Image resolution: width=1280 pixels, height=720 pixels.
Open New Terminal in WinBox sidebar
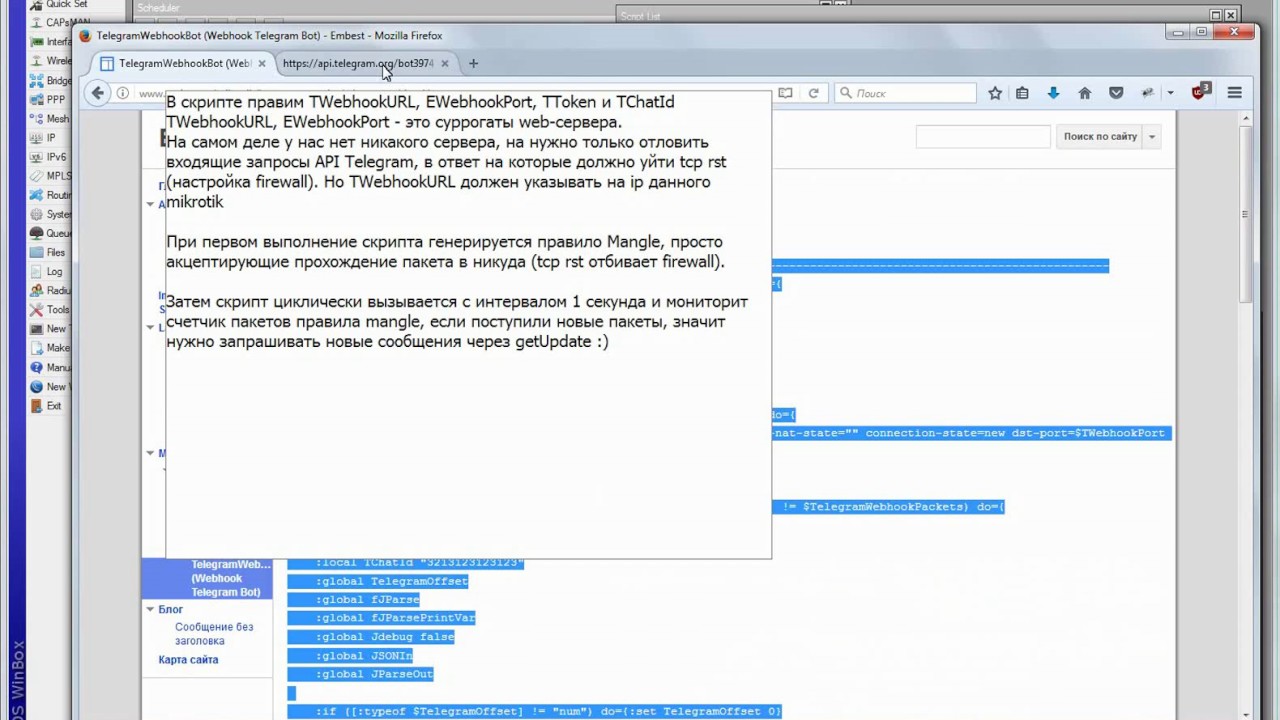click(x=50, y=329)
